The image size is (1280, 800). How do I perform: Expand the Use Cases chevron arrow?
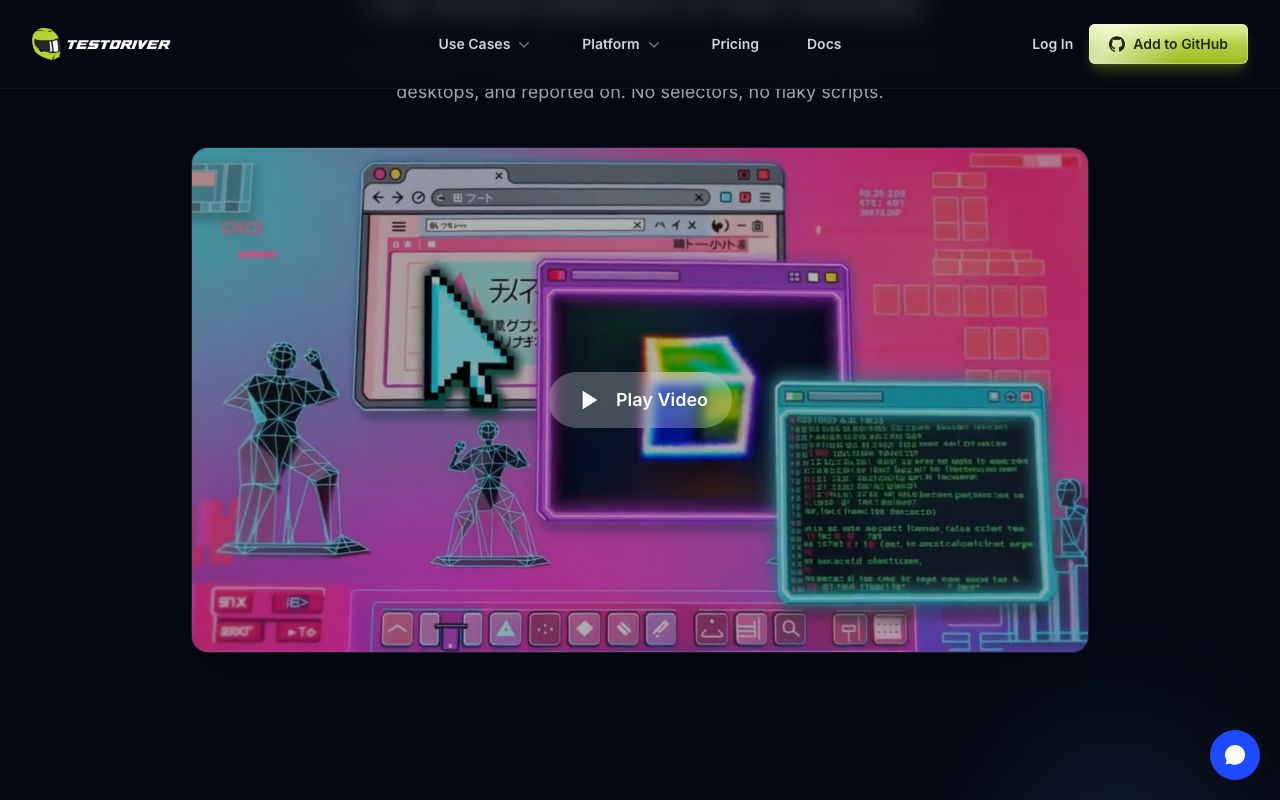click(x=524, y=45)
